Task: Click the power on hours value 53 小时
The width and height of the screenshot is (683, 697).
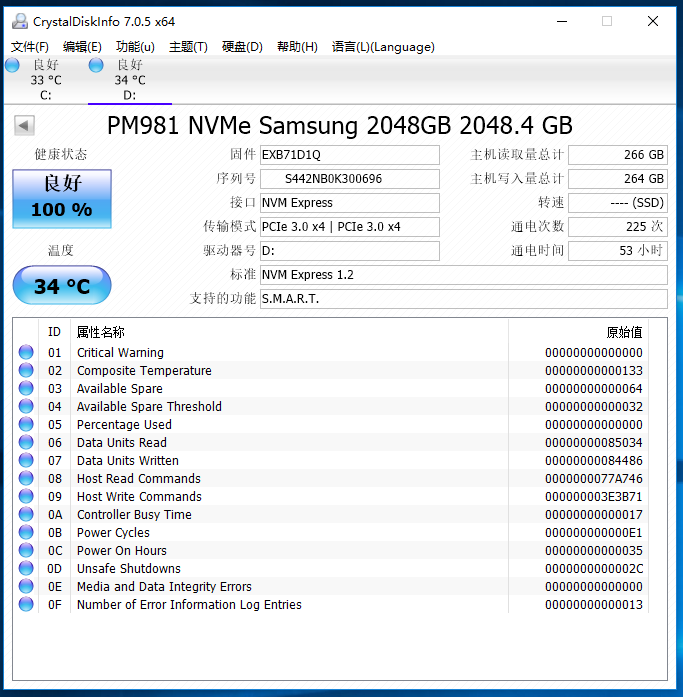Action: point(618,251)
